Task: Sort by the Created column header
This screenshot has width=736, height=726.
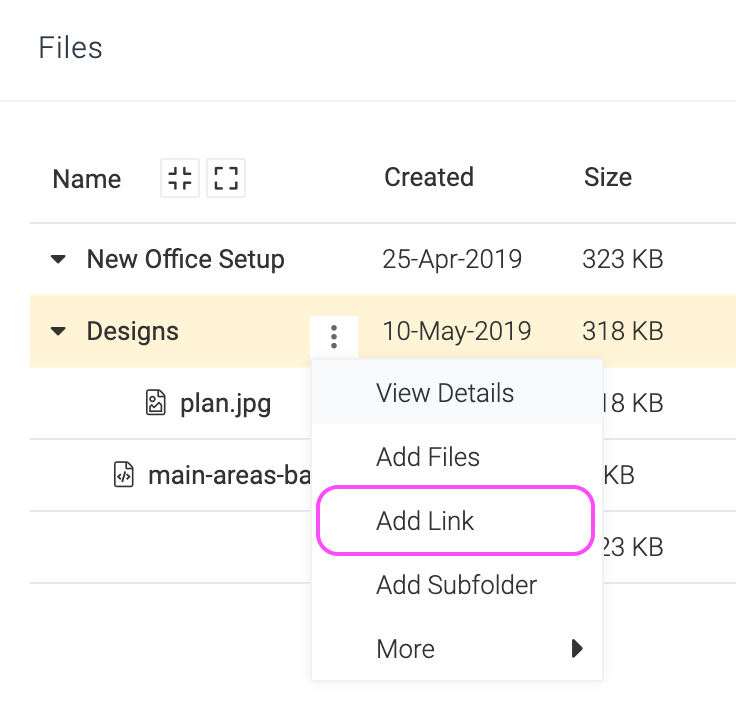Action: (x=429, y=177)
